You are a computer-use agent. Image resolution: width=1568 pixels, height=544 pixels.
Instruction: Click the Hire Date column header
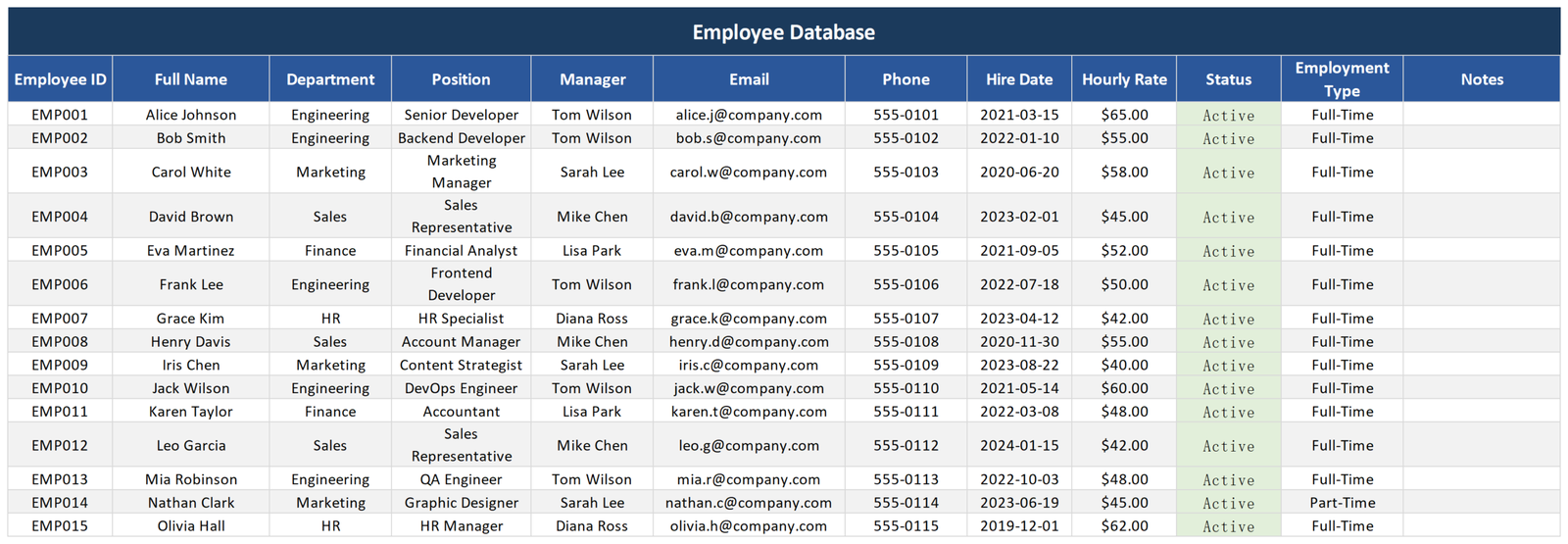(1019, 79)
